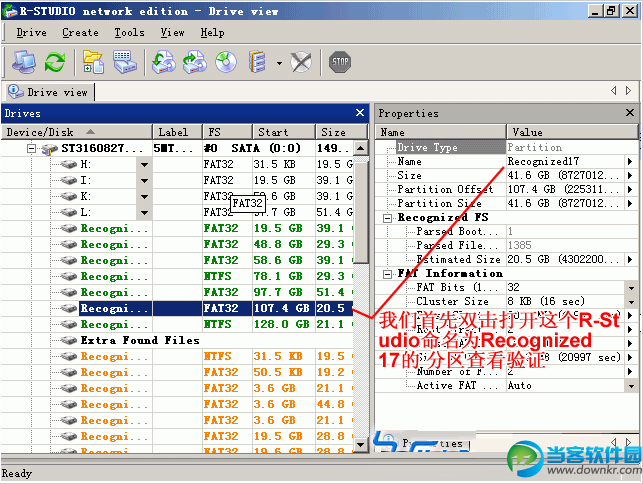Select drive L: partition row
The height and width of the screenshot is (484, 643).
tap(177, 212)
